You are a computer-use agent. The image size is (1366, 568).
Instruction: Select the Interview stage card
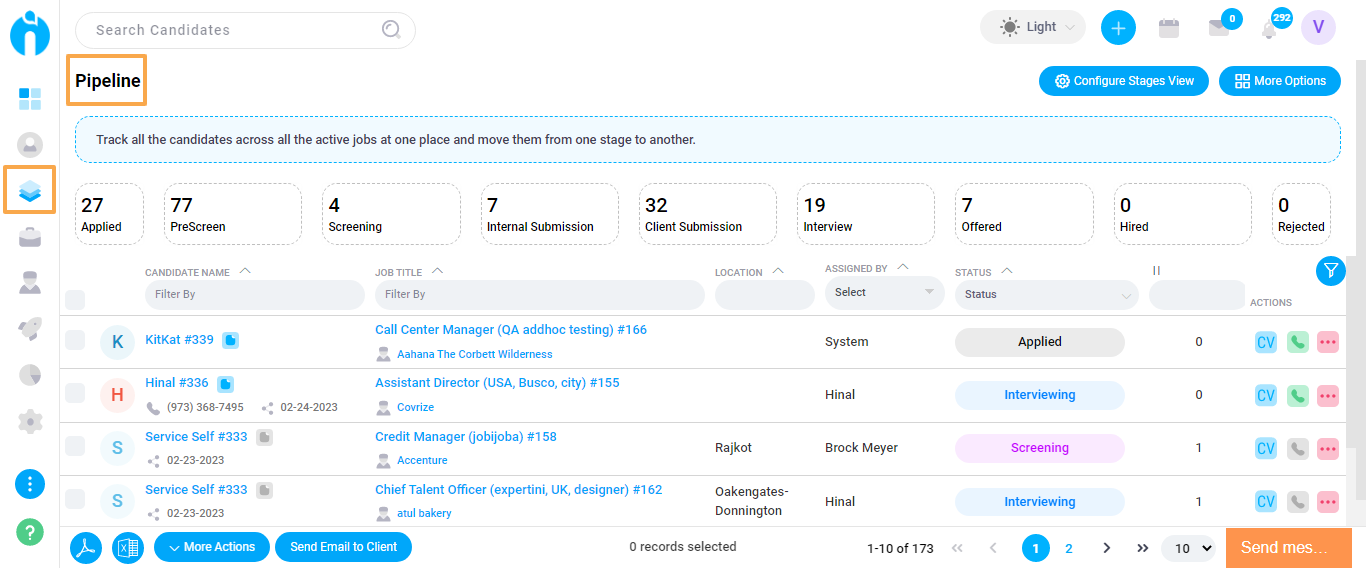(866, 214)
